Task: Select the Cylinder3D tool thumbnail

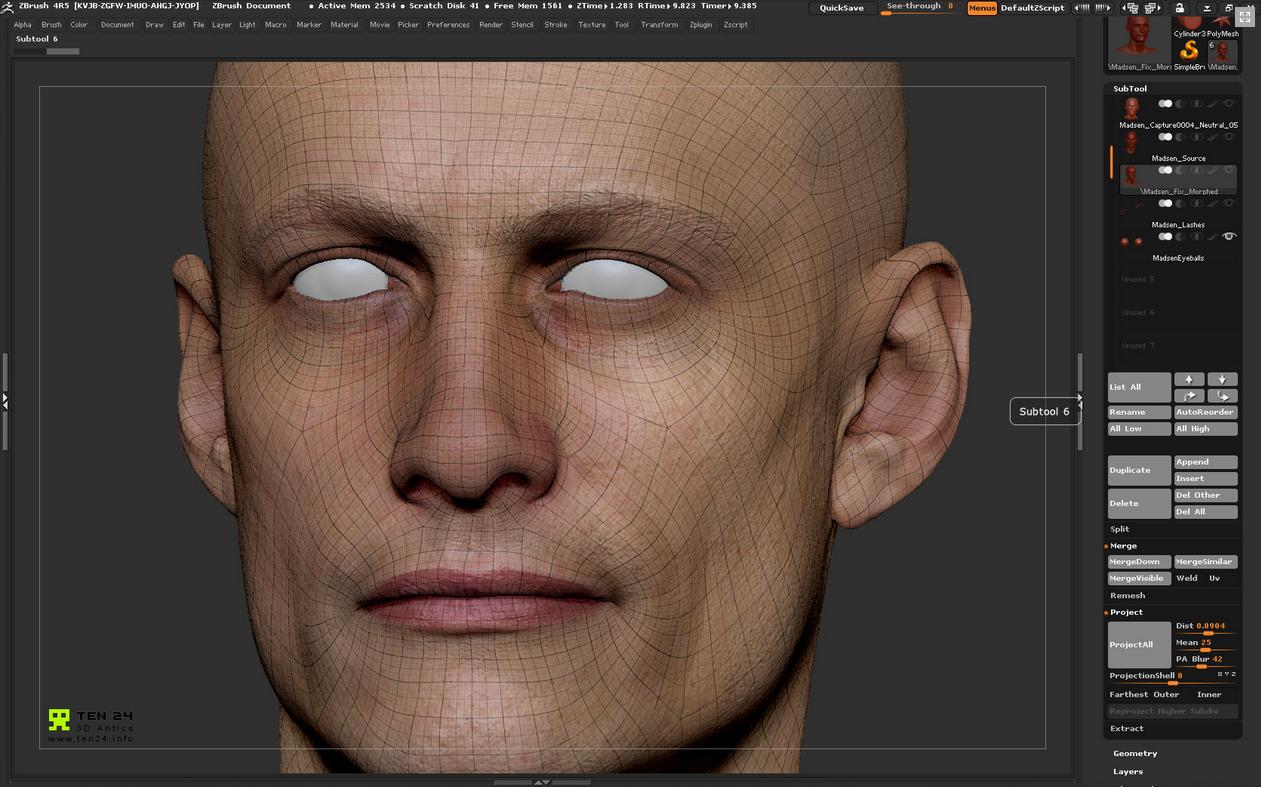Action: pyautogui.click(x=1189, y=22)
